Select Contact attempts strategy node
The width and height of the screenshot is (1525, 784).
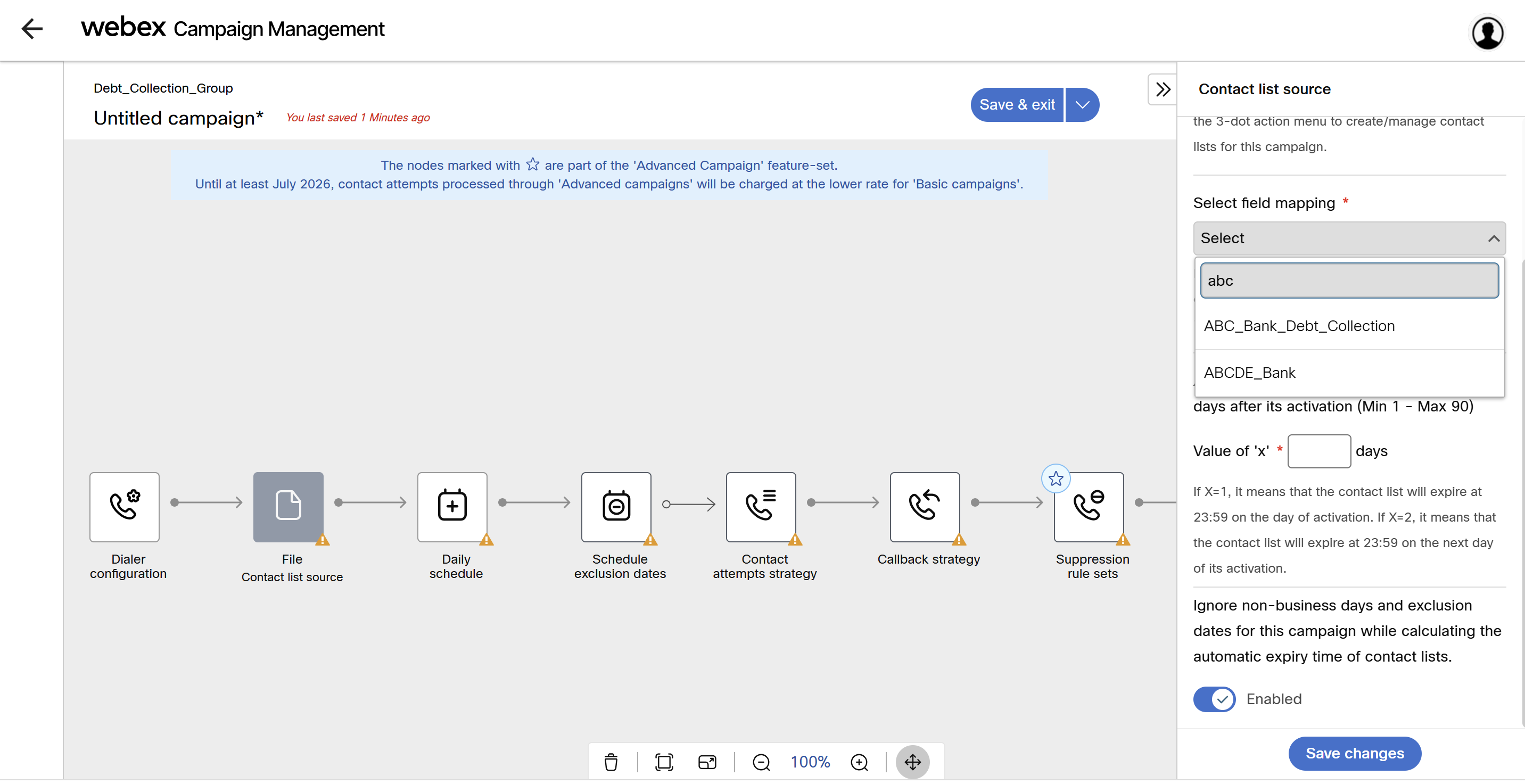click(761, 506)
